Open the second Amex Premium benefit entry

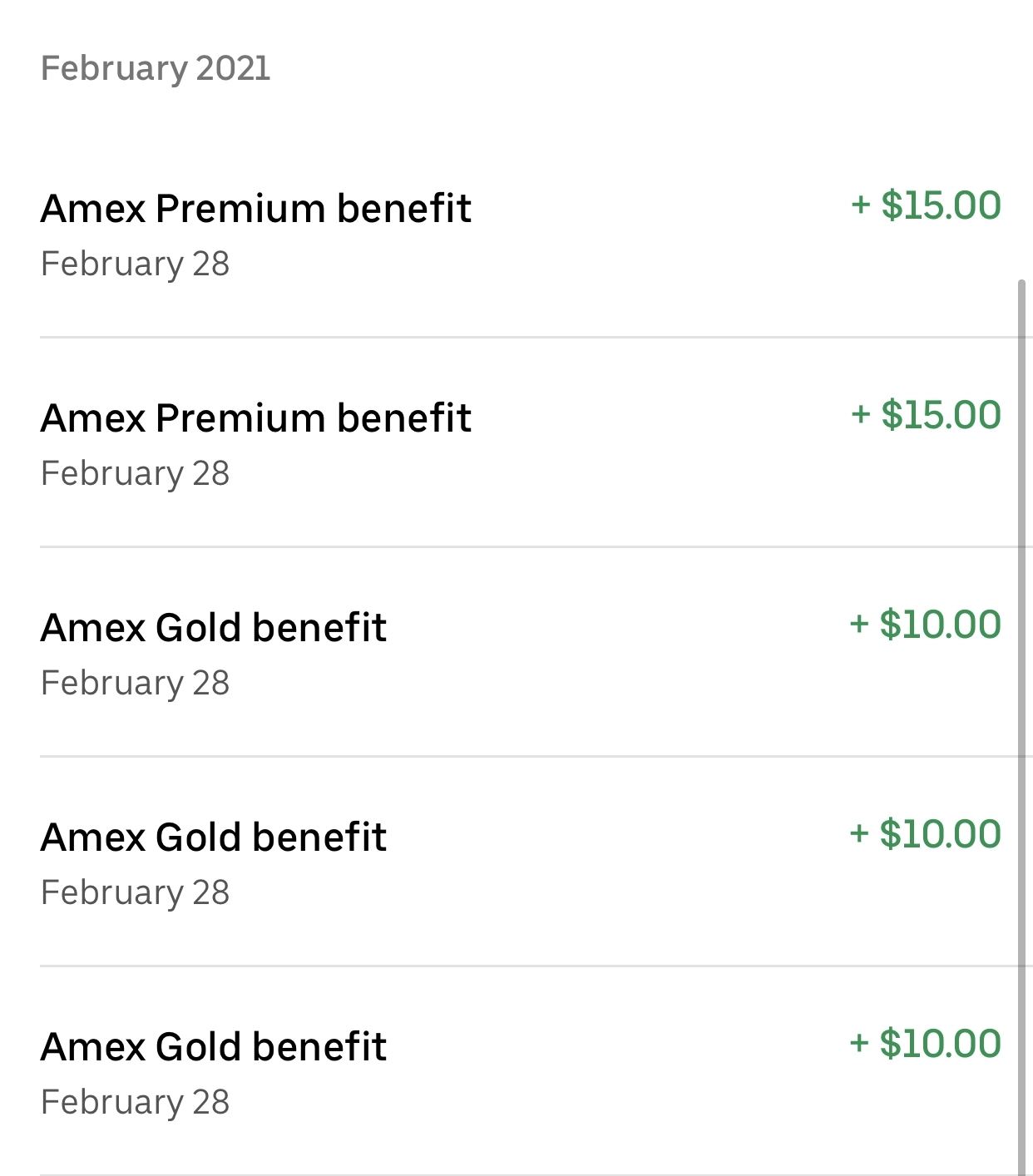pyautogui.click(x=255, y=418)
